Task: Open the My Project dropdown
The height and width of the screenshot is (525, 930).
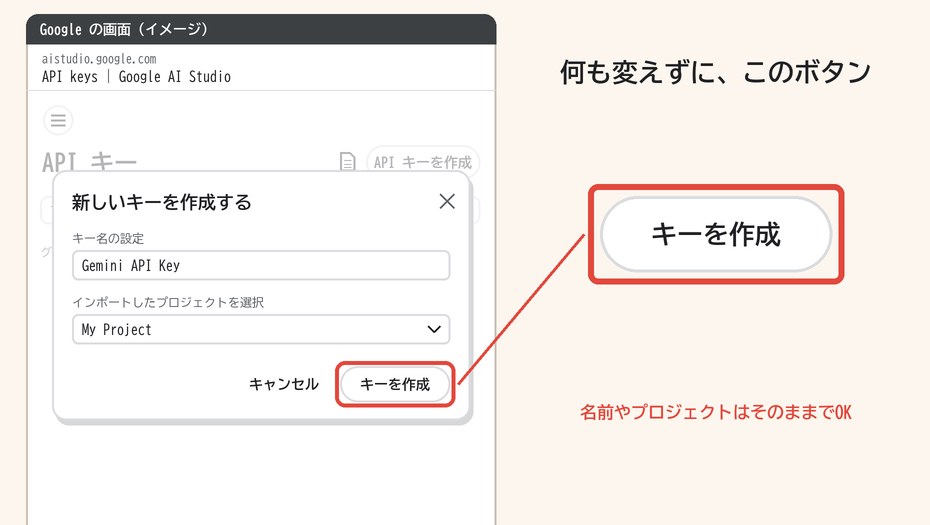Action: (x=261, y=329)
